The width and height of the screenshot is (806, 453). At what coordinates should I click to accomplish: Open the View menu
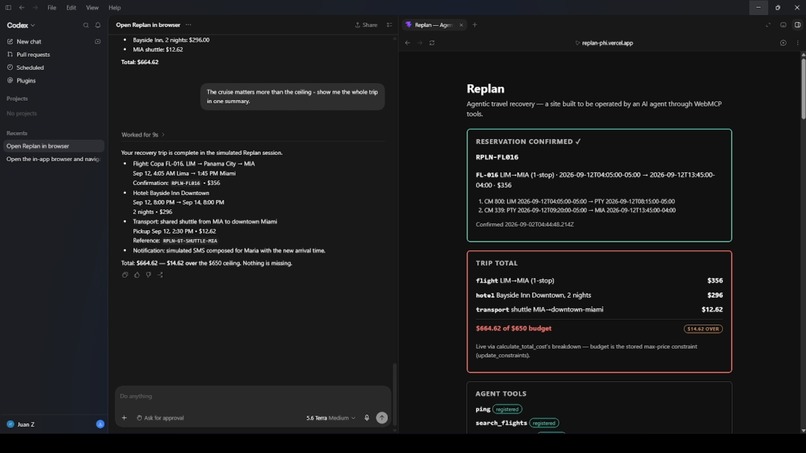coord(92,8)
